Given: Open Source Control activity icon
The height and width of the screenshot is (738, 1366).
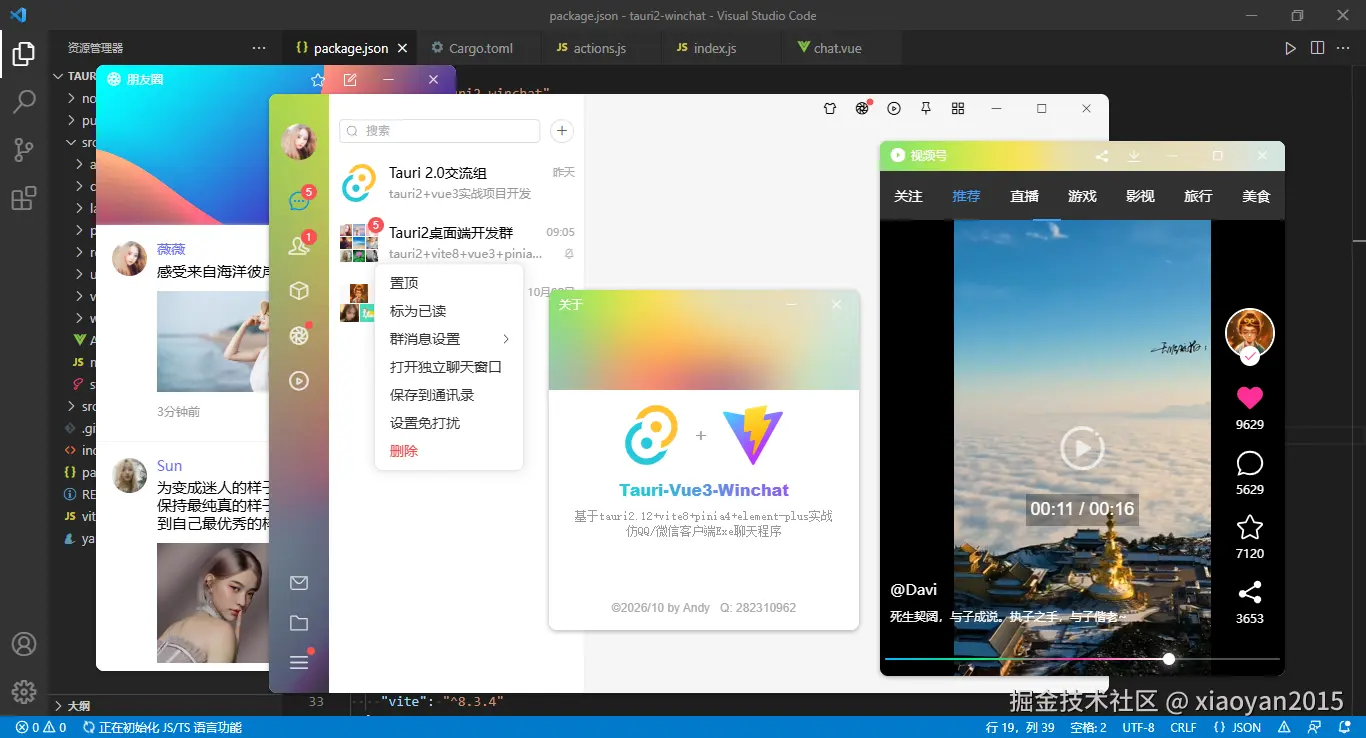Looking at the screenshot, I should pos(24,150).
